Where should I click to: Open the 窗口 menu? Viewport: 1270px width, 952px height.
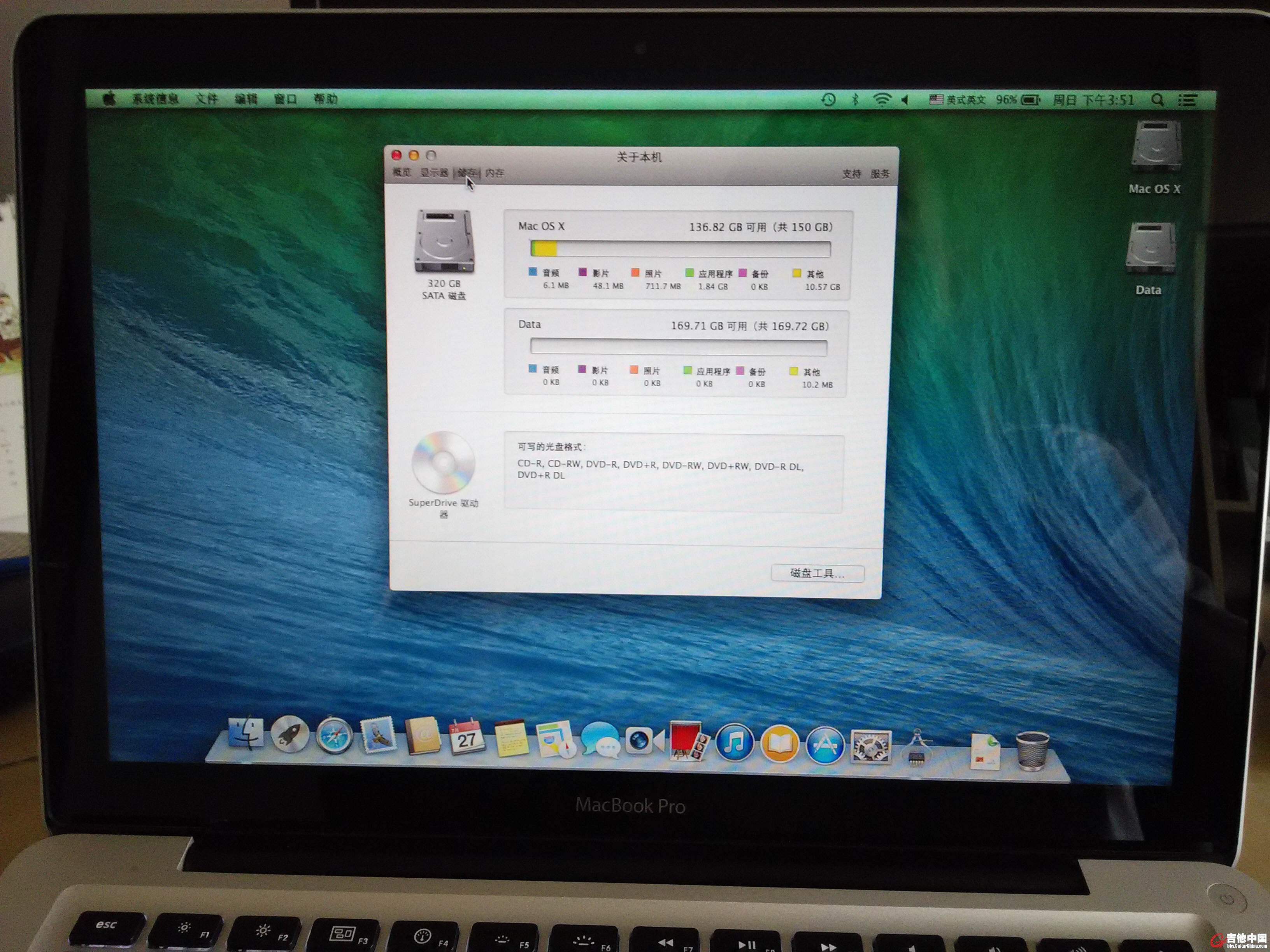coord(285,99)
